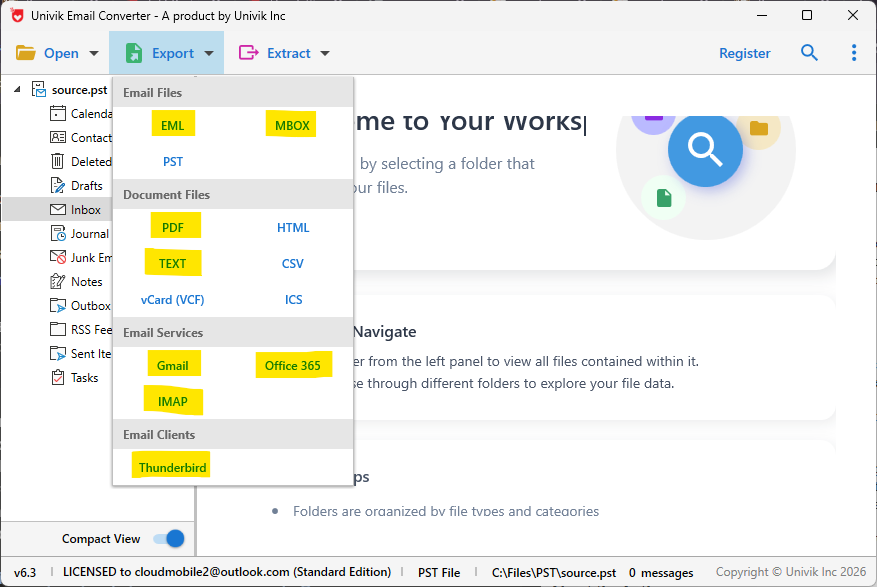The image size is (877, 587).
Task: Click the Extract button label
Action: click(289, 53)
